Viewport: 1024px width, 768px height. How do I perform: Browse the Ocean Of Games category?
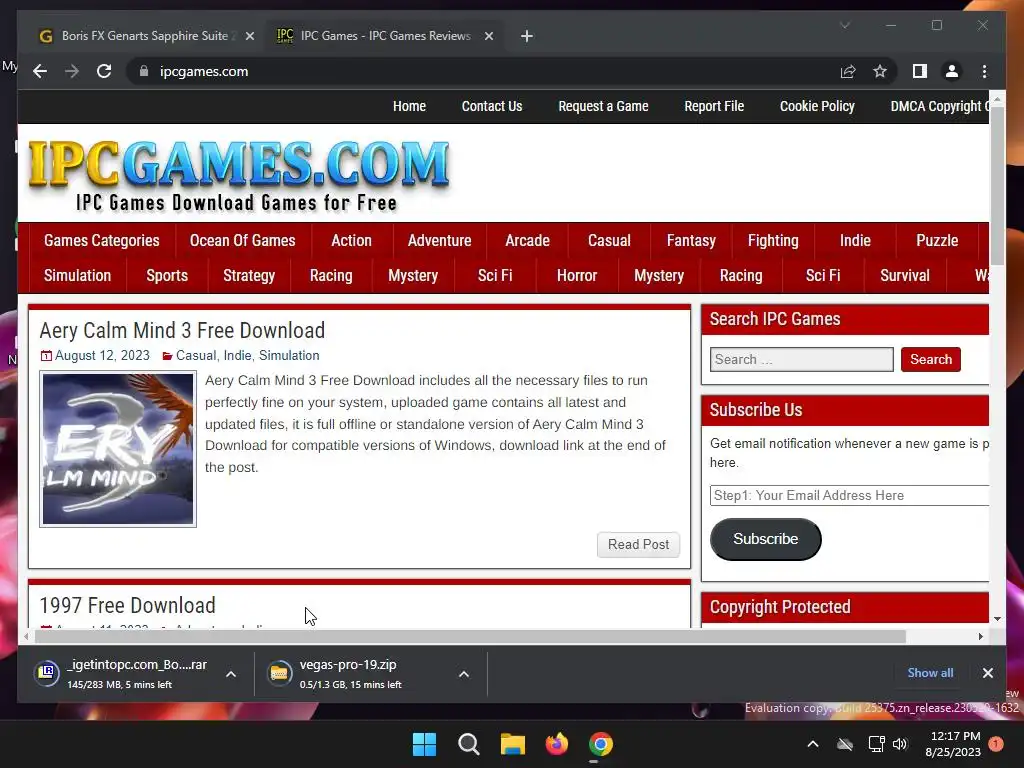coord(242,240)
